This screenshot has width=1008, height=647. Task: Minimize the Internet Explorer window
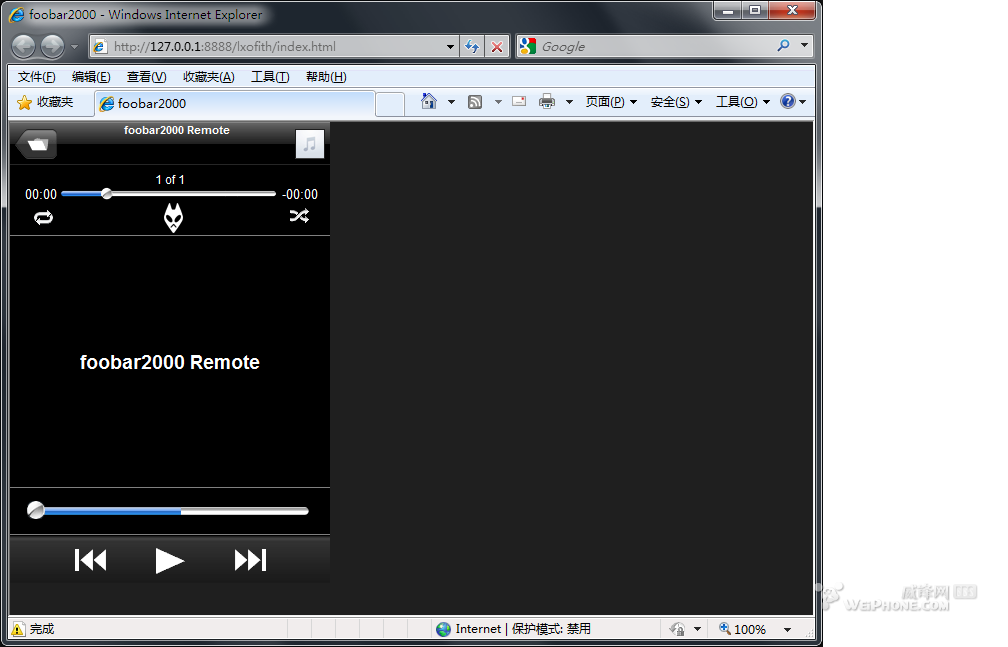728,10
